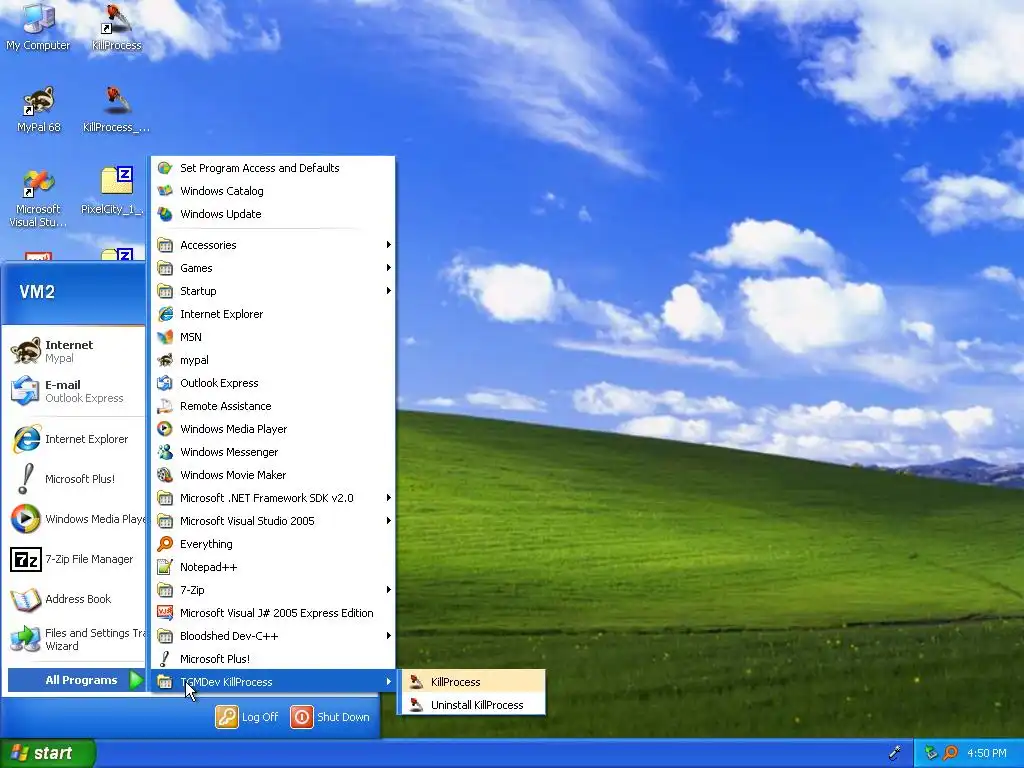Click the Everything tray icon in taskbar
Viewport: 1024px width, 768px height.
tap(951, 753)
